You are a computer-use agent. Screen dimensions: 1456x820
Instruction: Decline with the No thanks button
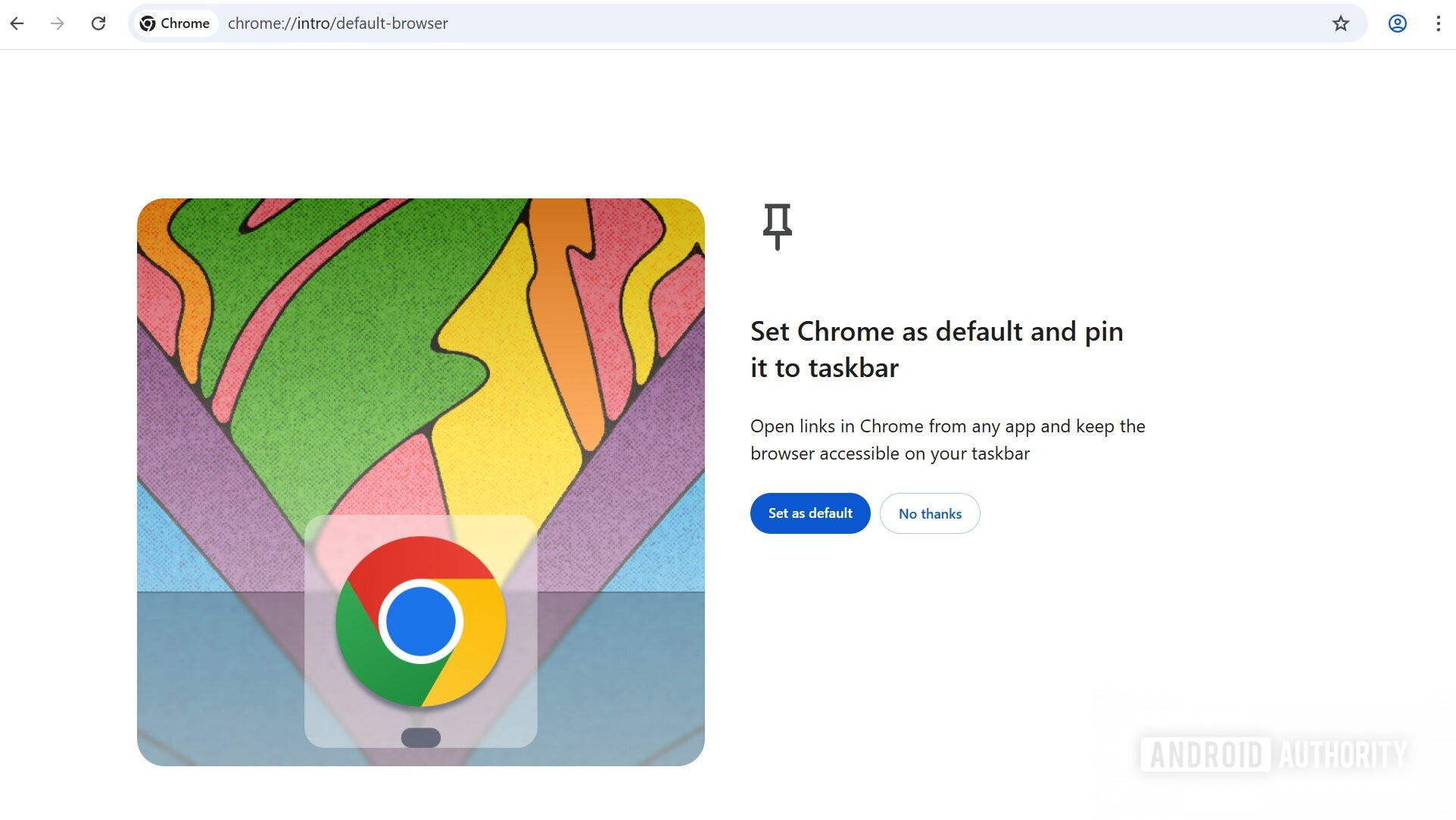pyautogui.click(x=930, y=513)
